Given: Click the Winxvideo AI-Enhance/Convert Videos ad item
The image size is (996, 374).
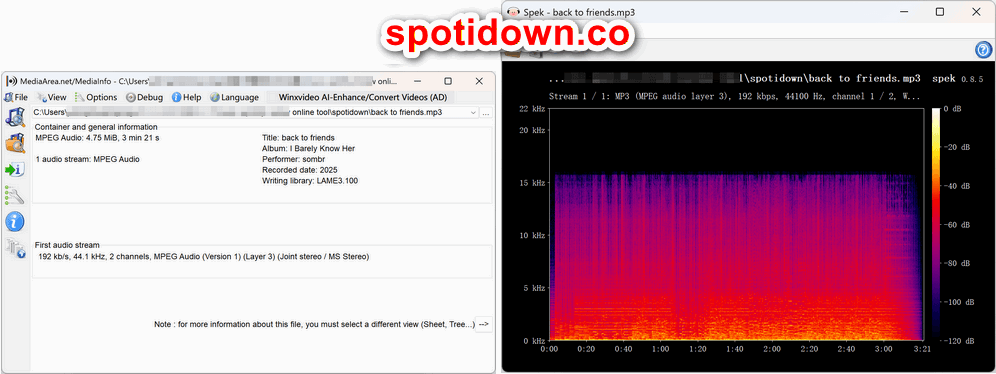Looking at the screenshot, I should 363,97.
